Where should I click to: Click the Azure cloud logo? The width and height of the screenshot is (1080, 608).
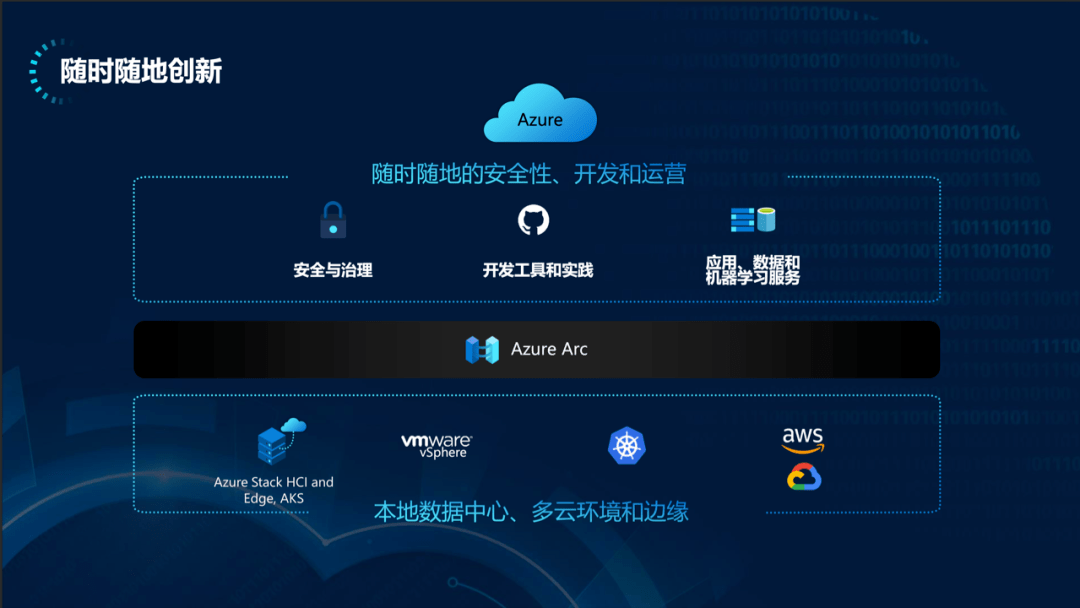tap(540, 113)
